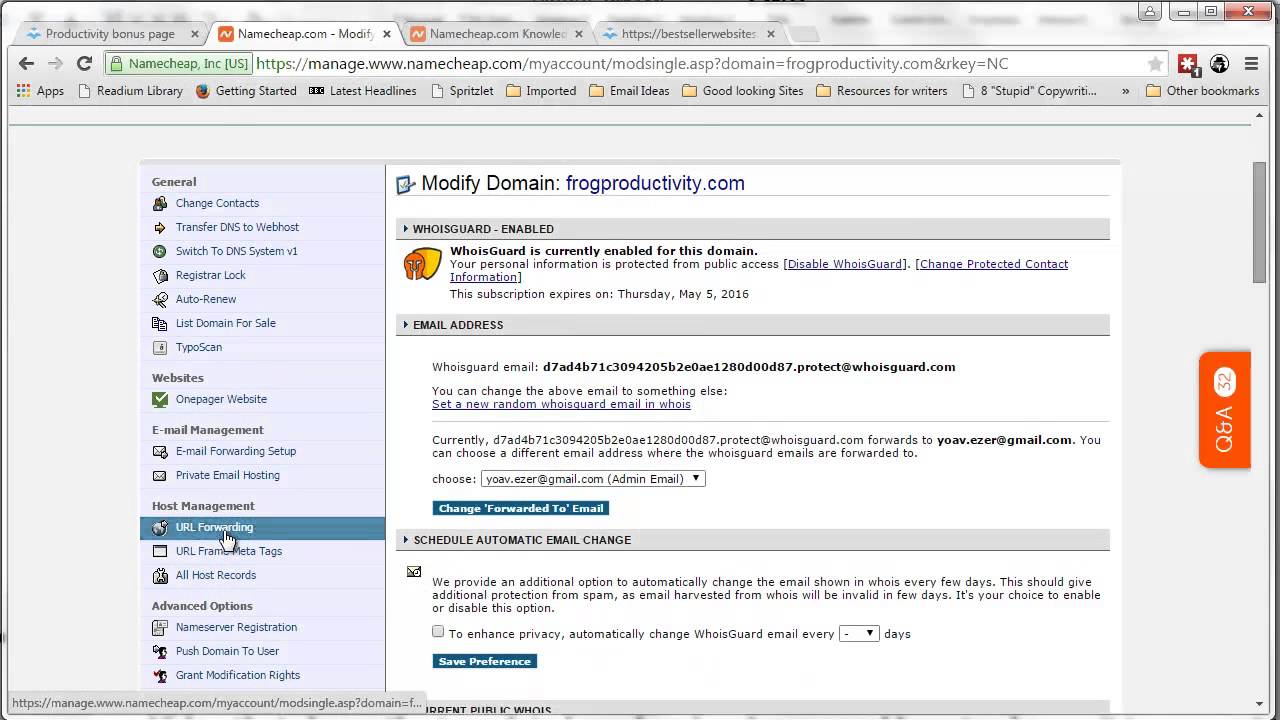Enable automatic WhoisGuard email change checkbox

tap(438, 632)
